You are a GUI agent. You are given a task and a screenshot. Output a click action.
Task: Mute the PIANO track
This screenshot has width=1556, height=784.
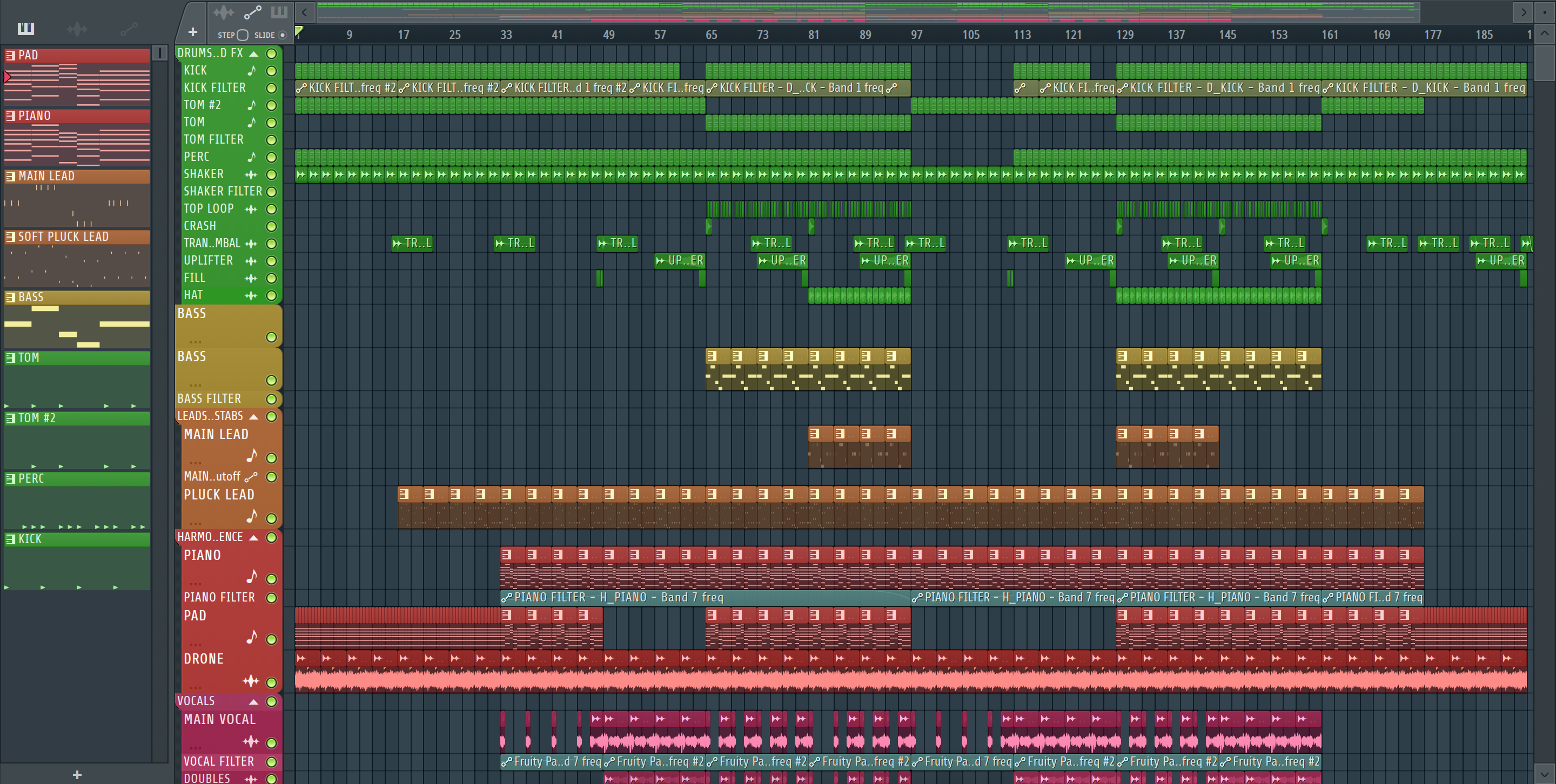[x=272, y=579]
